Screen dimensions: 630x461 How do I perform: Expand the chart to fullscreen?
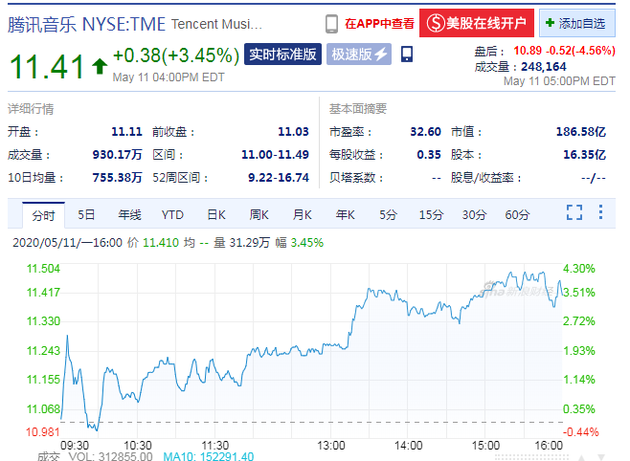[574, 212]
